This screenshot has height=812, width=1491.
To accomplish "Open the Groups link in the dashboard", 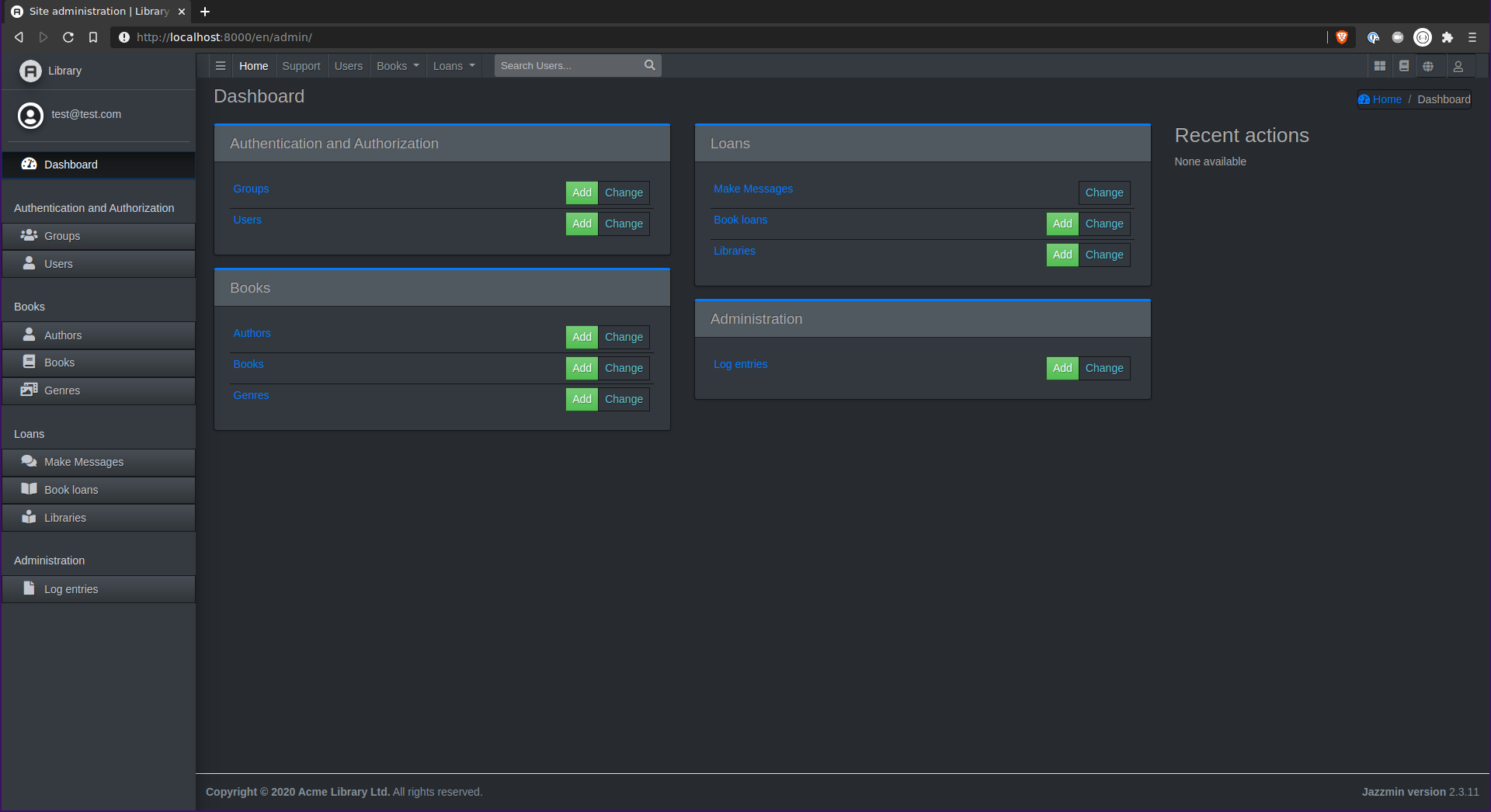I will click(x=251, y=189).
